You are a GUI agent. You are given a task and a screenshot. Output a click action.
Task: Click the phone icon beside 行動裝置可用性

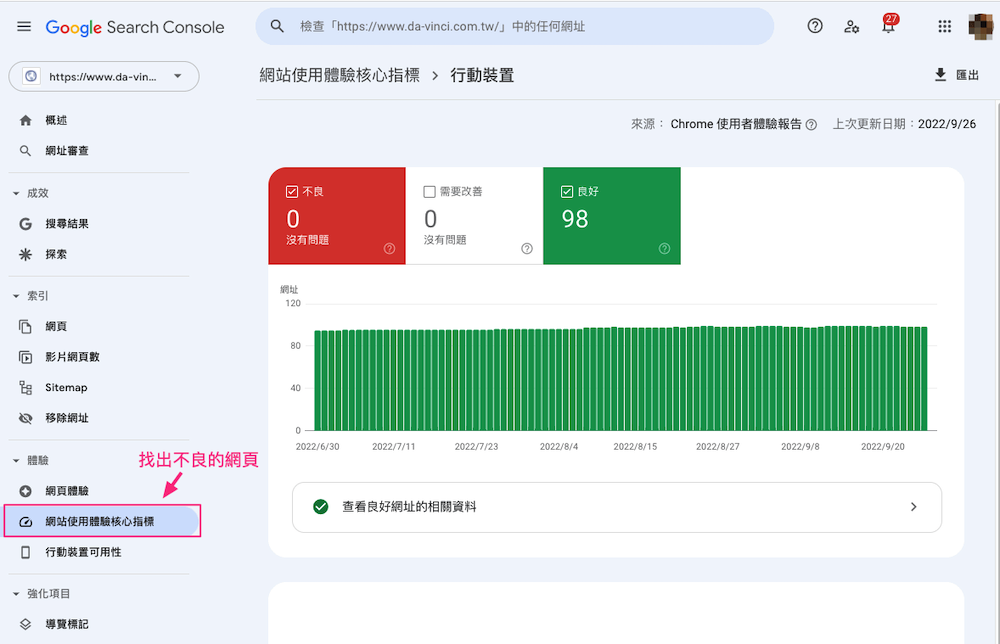[x=26, y=552]
